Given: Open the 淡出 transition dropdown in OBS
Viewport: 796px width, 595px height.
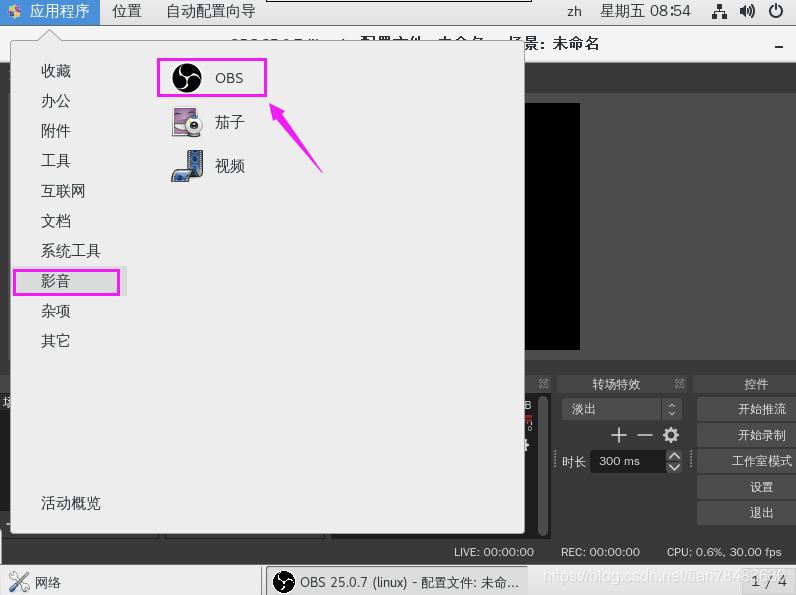Looking at the screenshot, I should pos(621,409).
